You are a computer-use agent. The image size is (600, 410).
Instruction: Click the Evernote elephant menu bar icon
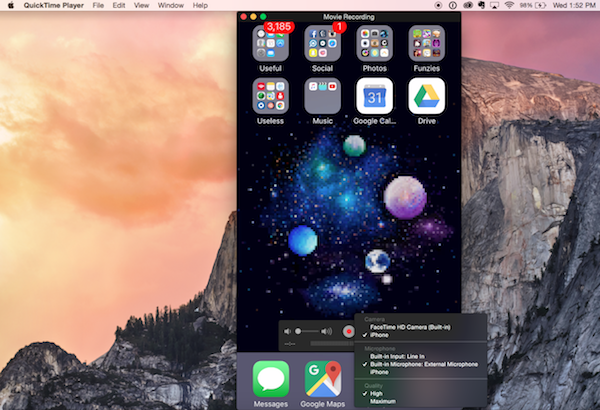point(481,5)
